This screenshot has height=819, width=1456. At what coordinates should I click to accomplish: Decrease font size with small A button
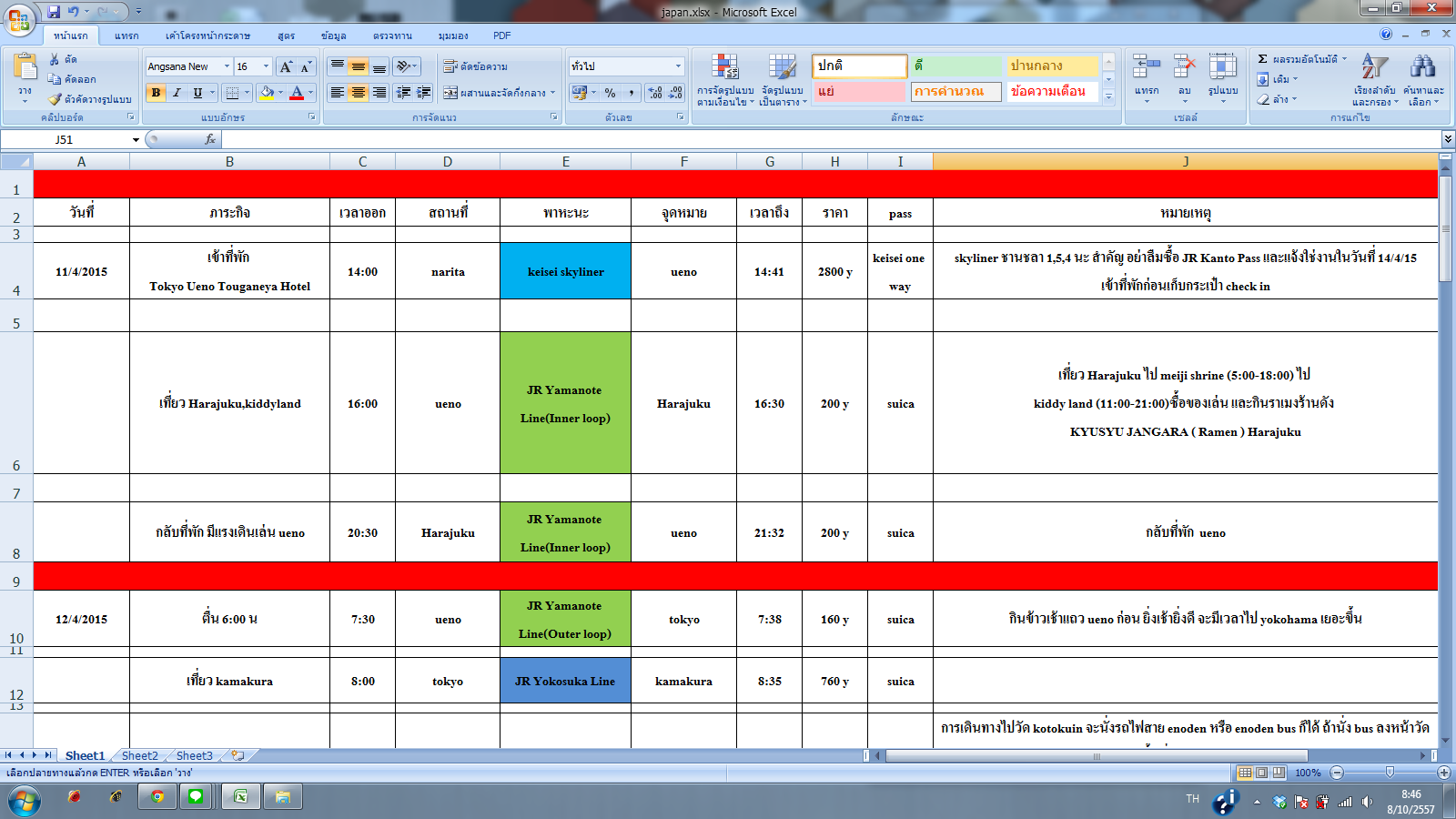click(306, 66)
